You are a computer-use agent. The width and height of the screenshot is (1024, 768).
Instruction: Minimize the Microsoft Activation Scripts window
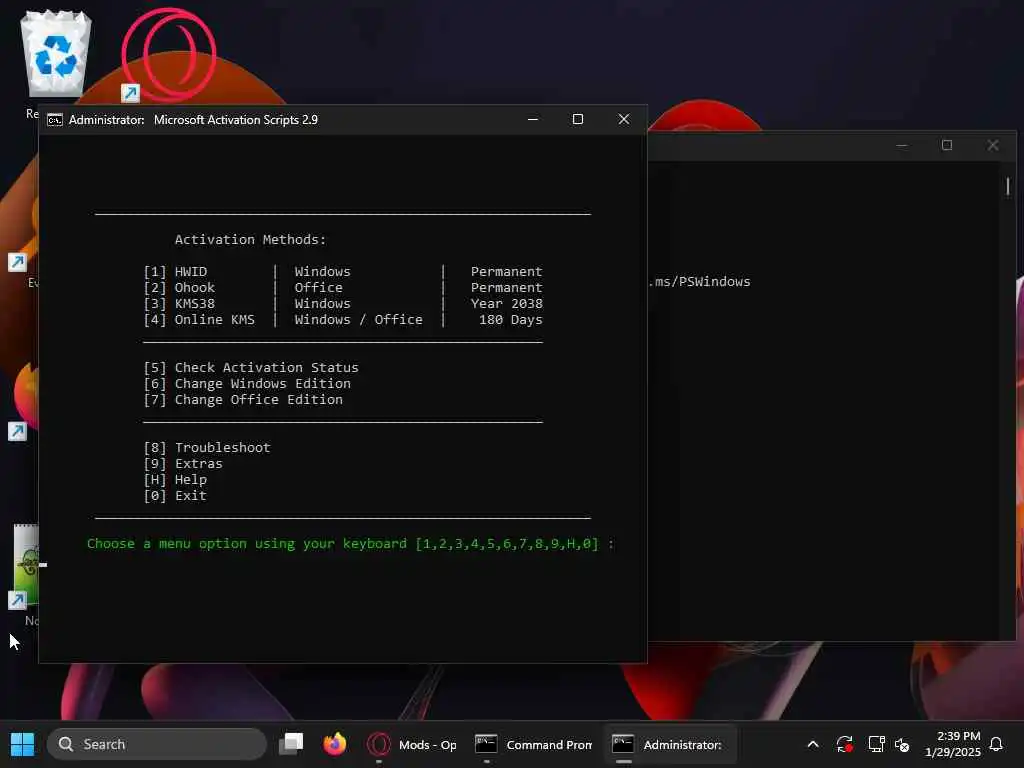point(533,120)
